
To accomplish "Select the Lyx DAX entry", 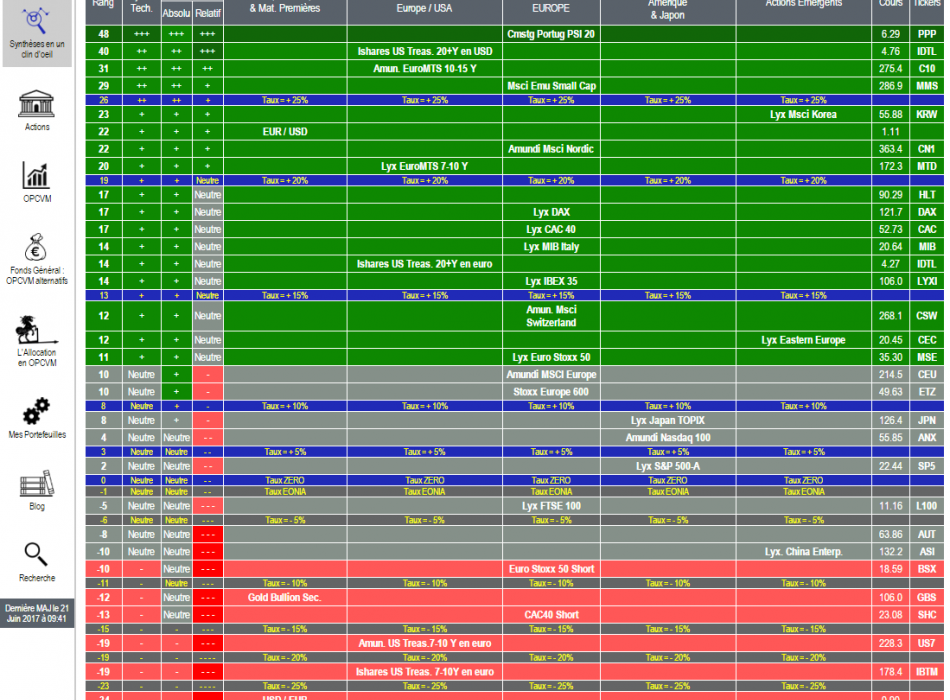I will [x=551, y=212].
